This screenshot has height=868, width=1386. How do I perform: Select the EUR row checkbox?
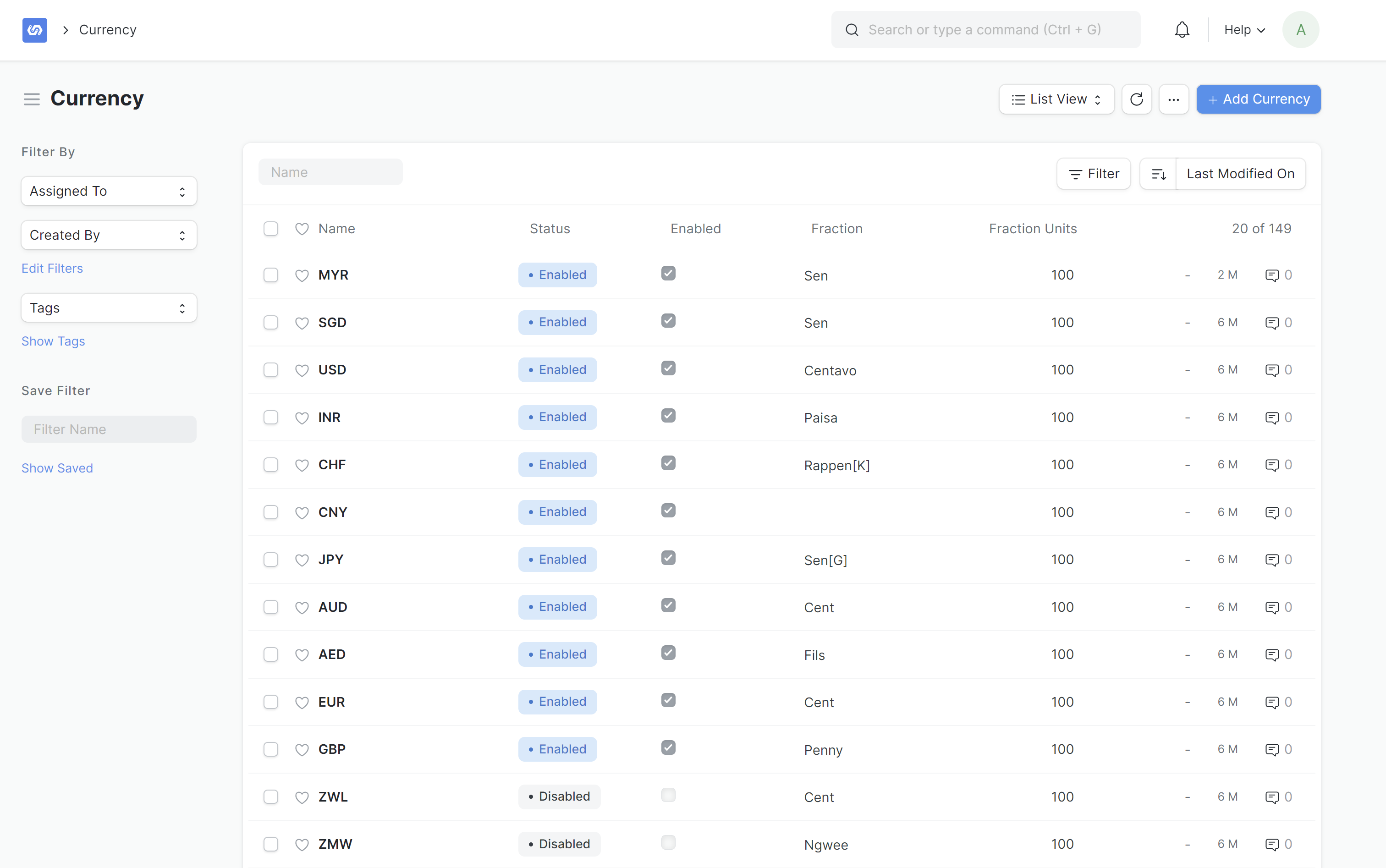(271, 702)
